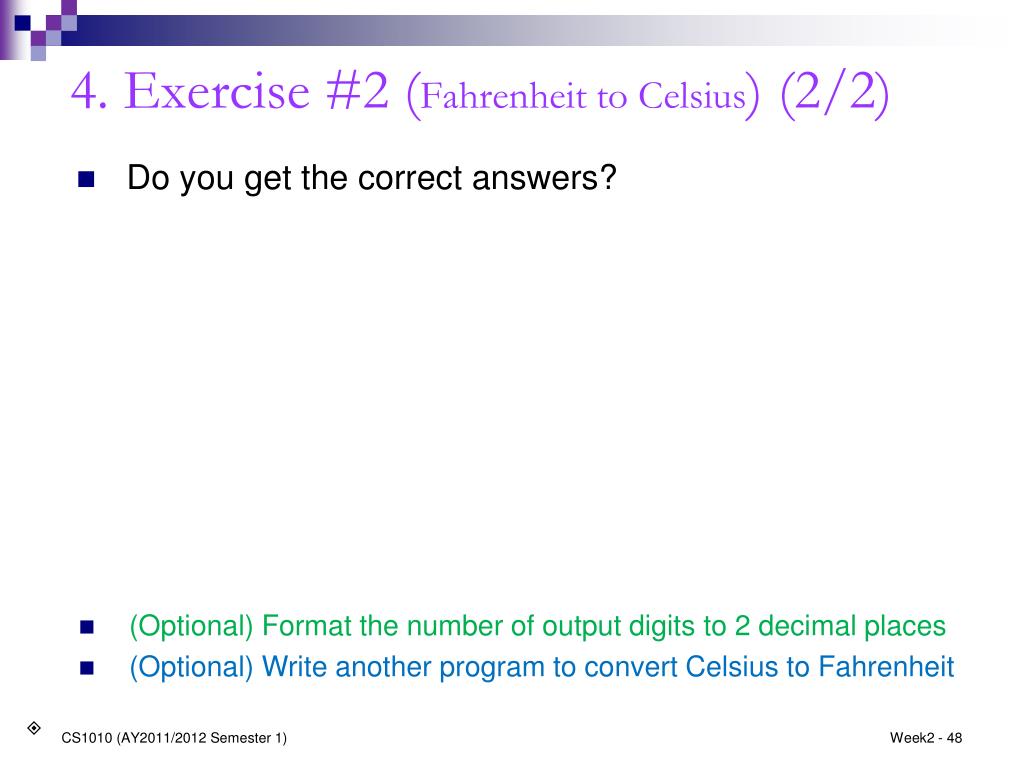Screen dimensions: 1024x768
Task: Click the dark navy square in the corner decoration
Action: tap(22, 23)
